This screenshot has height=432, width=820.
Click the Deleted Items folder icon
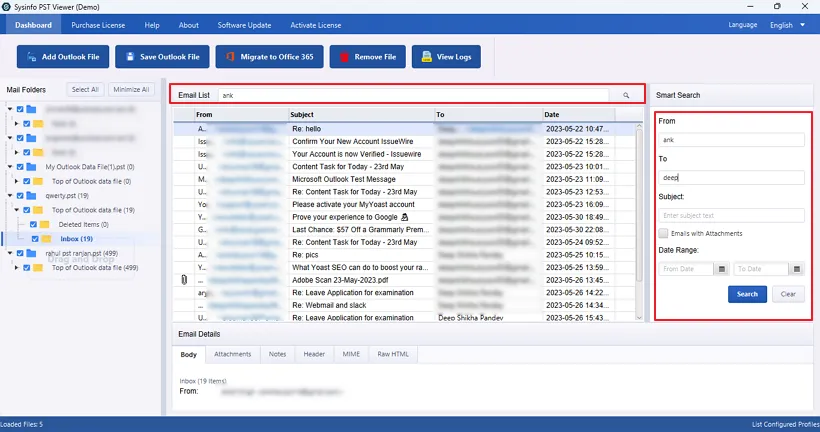pos(45,224)
